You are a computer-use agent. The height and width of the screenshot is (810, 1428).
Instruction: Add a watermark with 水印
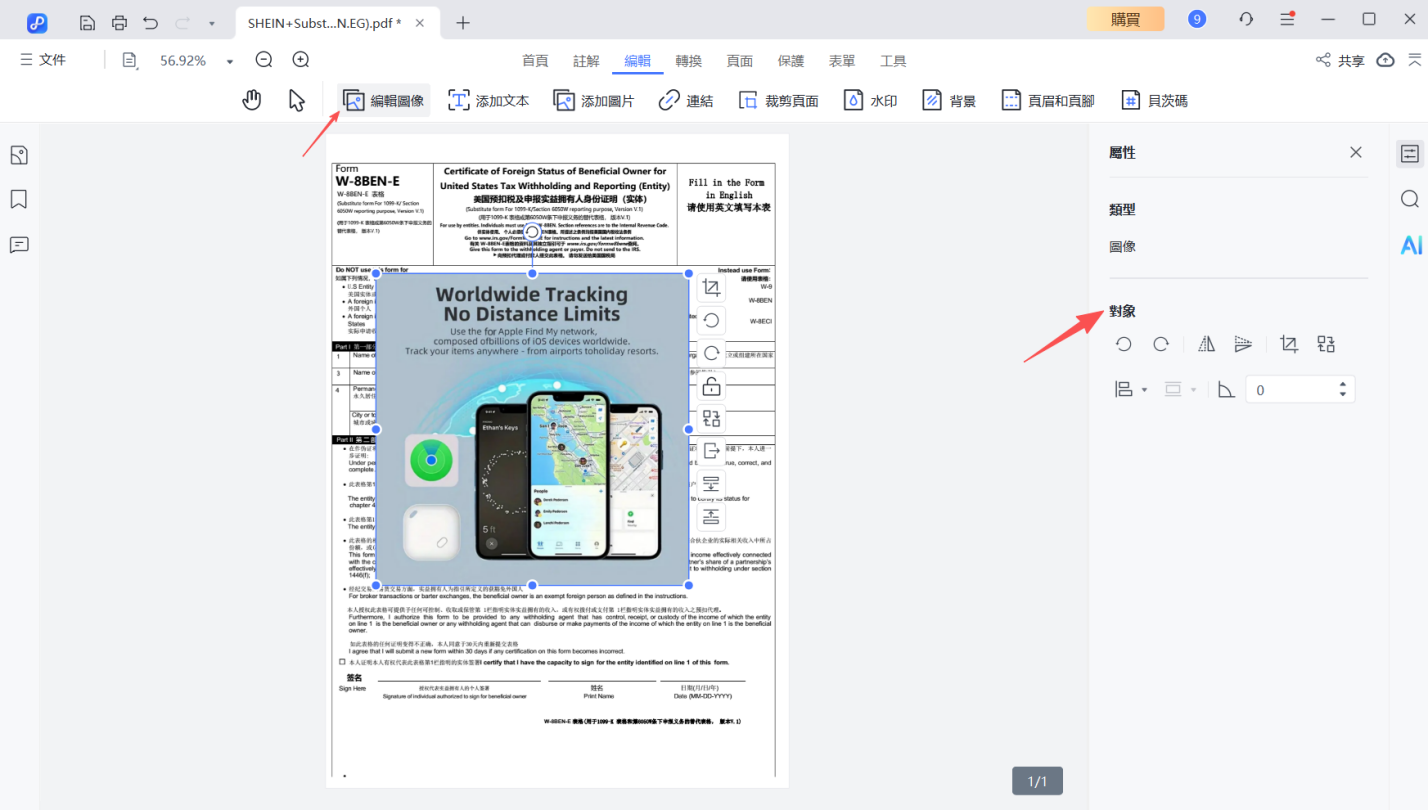[x=869, y=100]
